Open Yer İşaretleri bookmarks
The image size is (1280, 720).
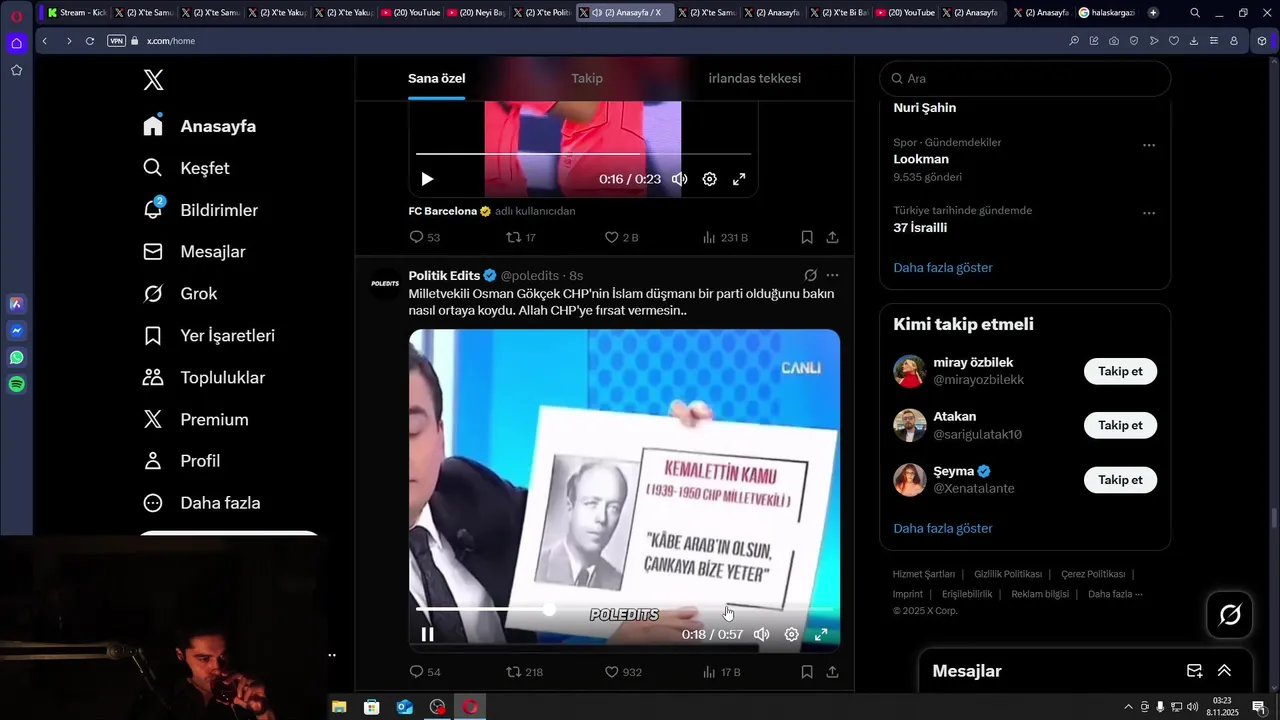pyautogui.click(x=208, y=336)
